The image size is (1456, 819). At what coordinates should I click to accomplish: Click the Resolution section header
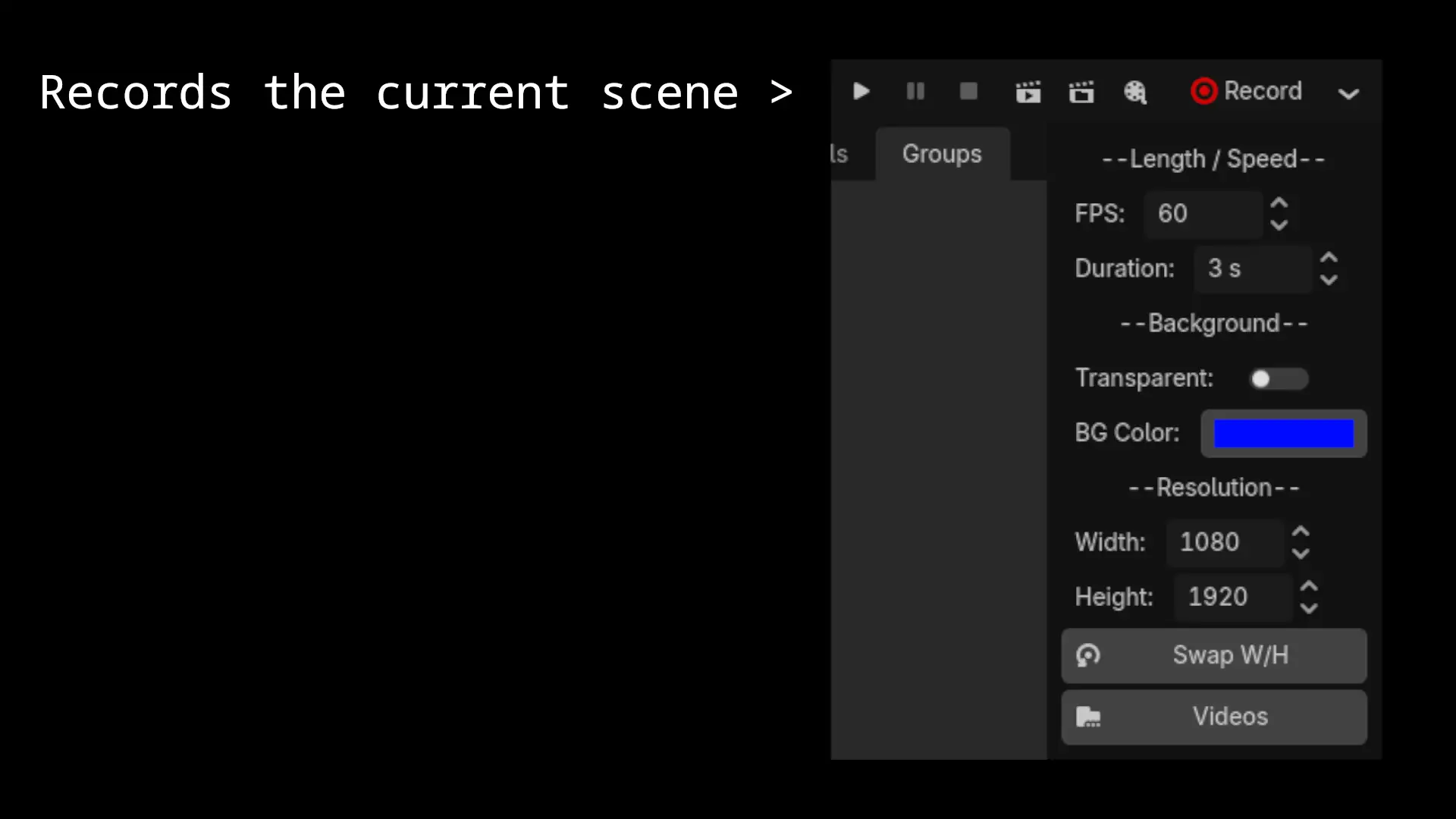(1214, 488)
